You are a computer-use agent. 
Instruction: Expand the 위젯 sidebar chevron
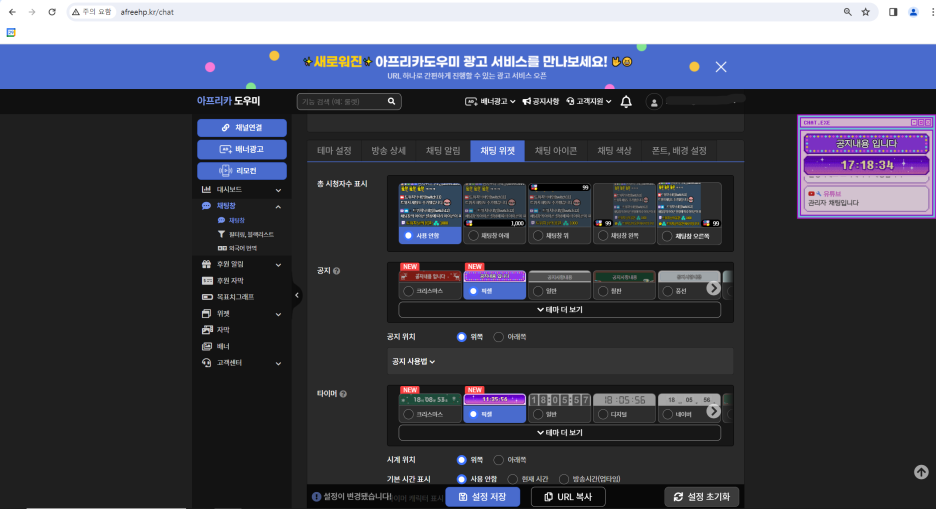[278, 314]
